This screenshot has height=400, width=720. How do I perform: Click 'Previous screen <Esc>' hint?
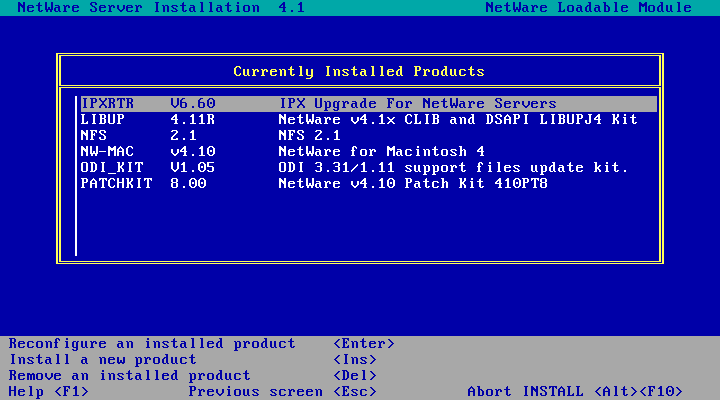pos(282,392)
